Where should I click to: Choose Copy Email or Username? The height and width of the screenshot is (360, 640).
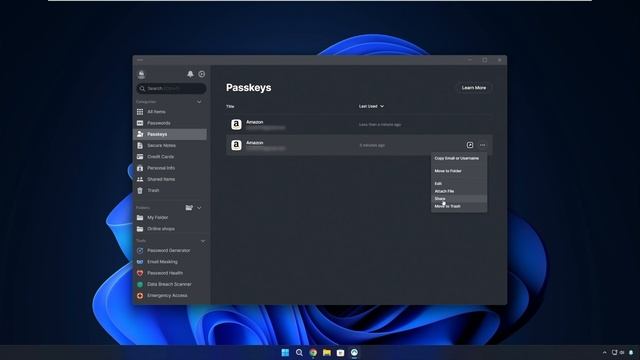point(459,158)
